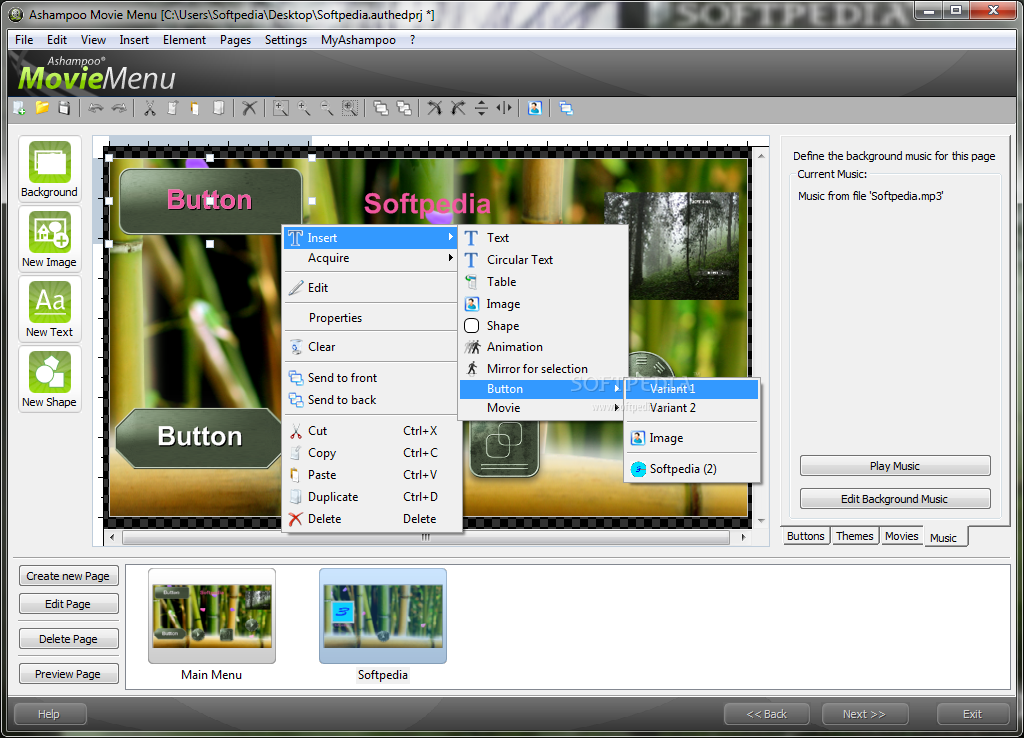
Task: Click Send to front
Action: pyautogui.click(x=371, y=378)
